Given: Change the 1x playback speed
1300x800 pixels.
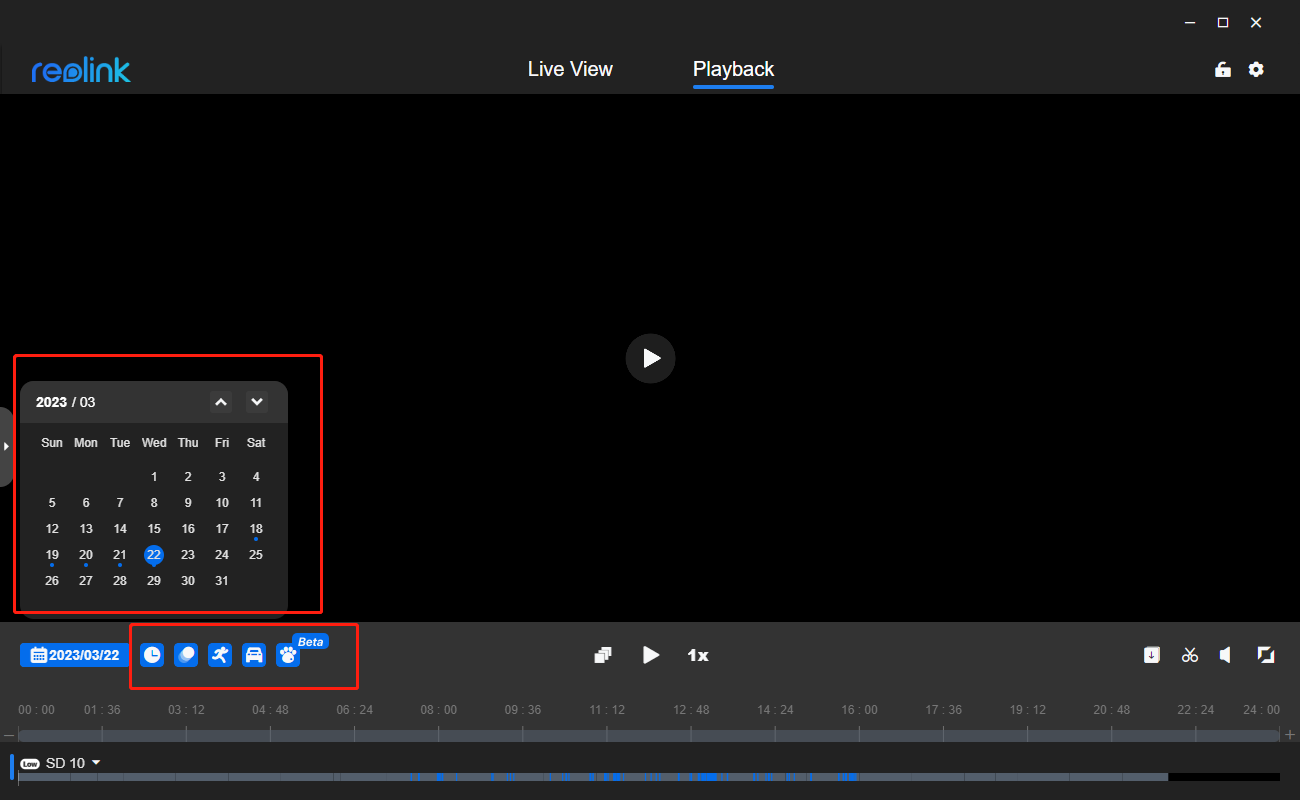Looking at the screenshot, I should coord(698,655).
